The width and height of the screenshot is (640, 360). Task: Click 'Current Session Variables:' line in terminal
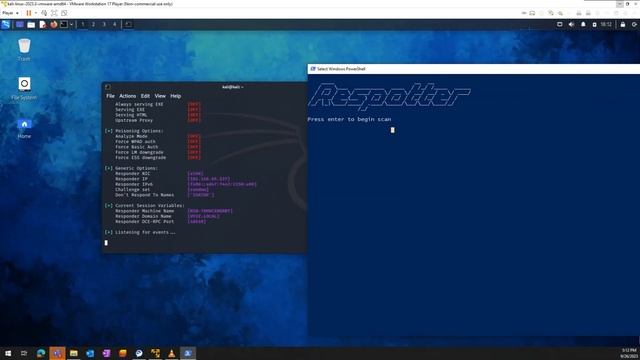tap(145, 206)
